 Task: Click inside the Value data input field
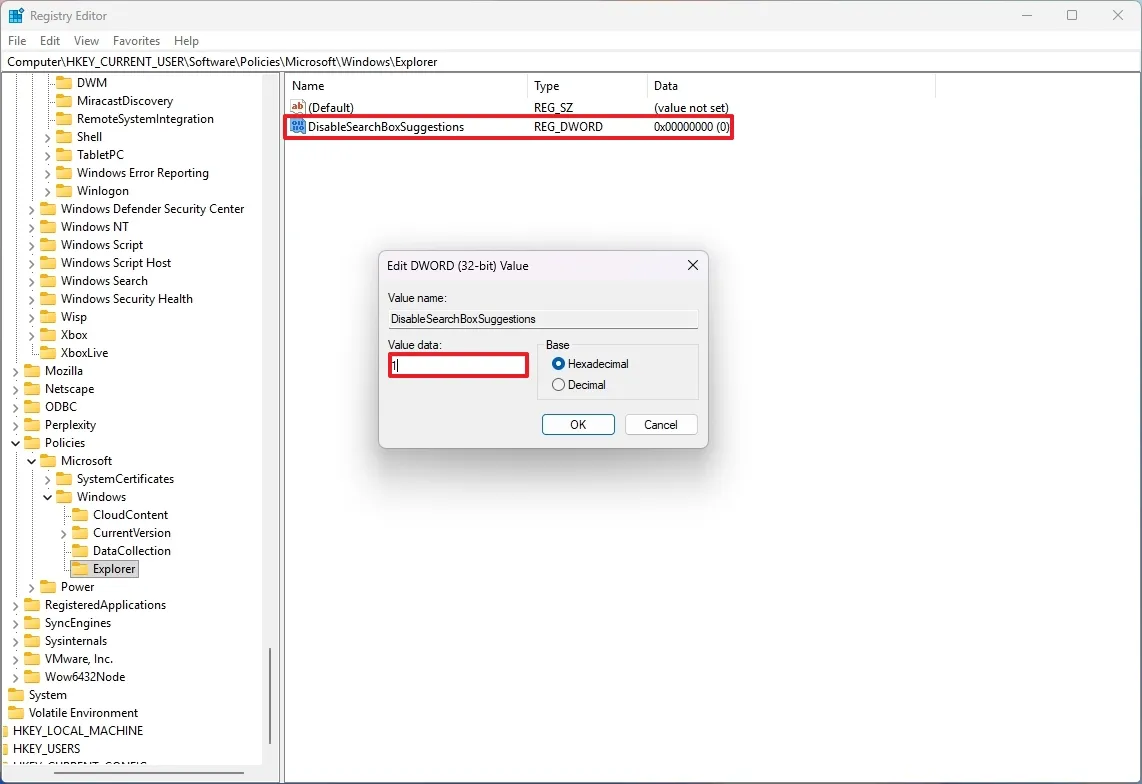pos(457,365)
